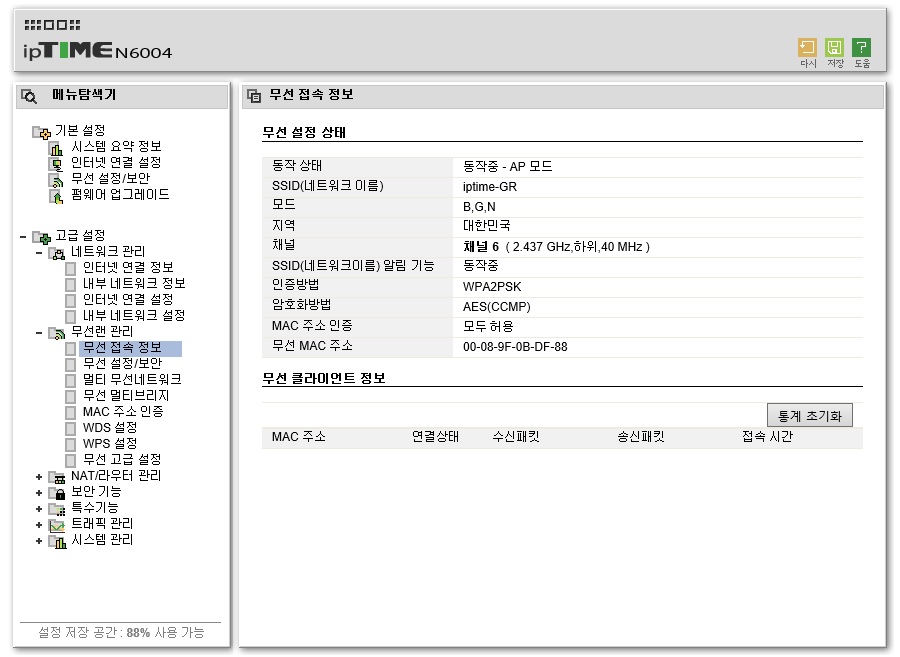The width and height of the screenshot is (900, 657).
Task: Expand the 시스템 관리 plus toggle
Action: click(38, 541)
